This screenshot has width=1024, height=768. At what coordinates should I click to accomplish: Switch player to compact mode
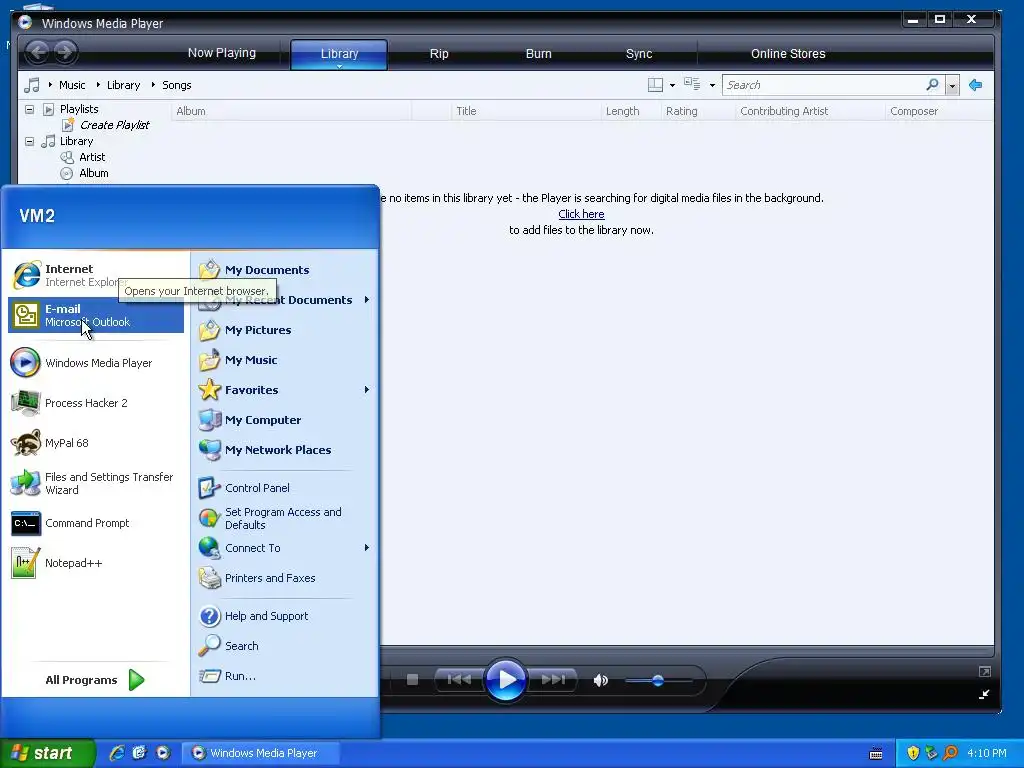[x=984, y=694]
